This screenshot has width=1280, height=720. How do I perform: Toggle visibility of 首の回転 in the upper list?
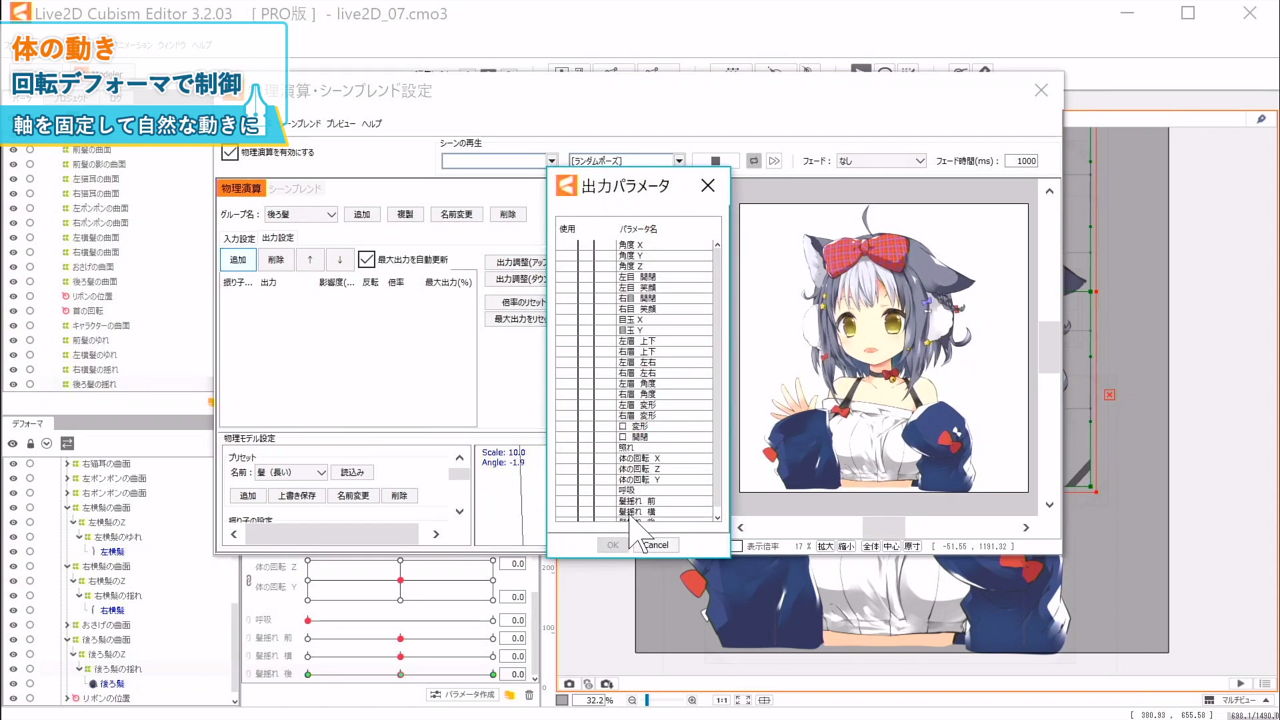click(x=13, y=311)
